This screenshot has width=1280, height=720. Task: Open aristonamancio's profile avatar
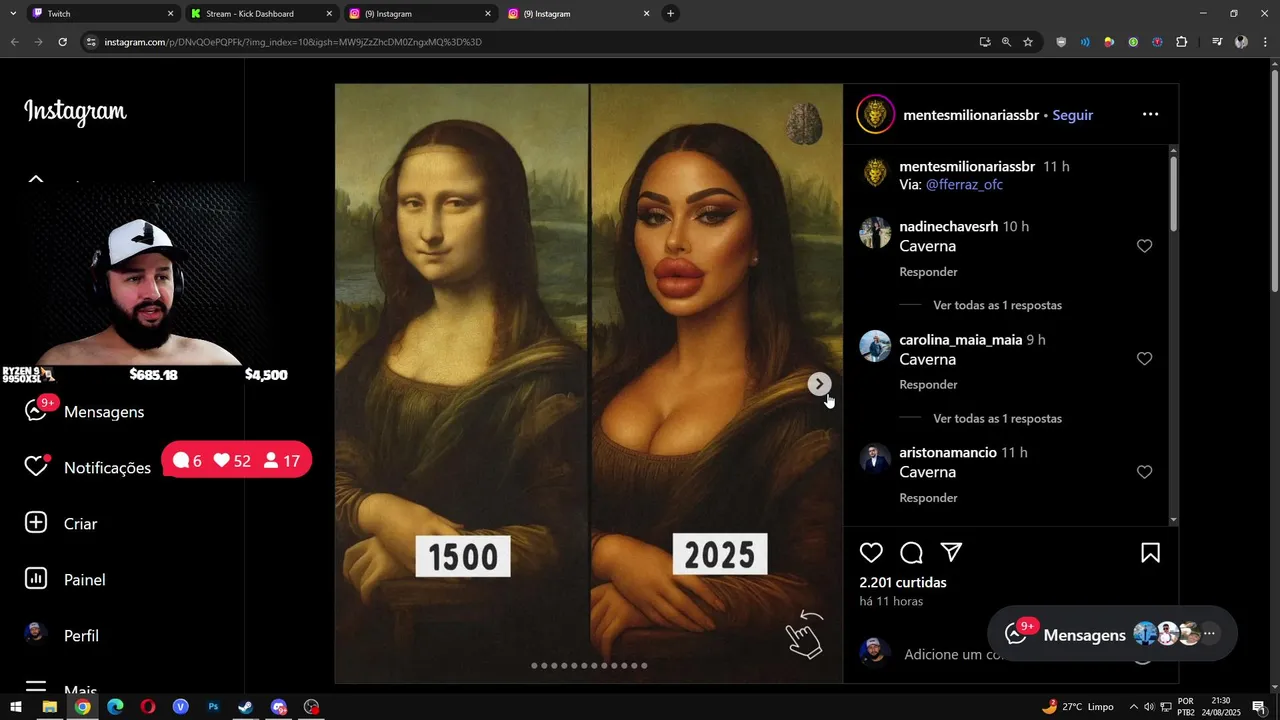coord(875,459)
